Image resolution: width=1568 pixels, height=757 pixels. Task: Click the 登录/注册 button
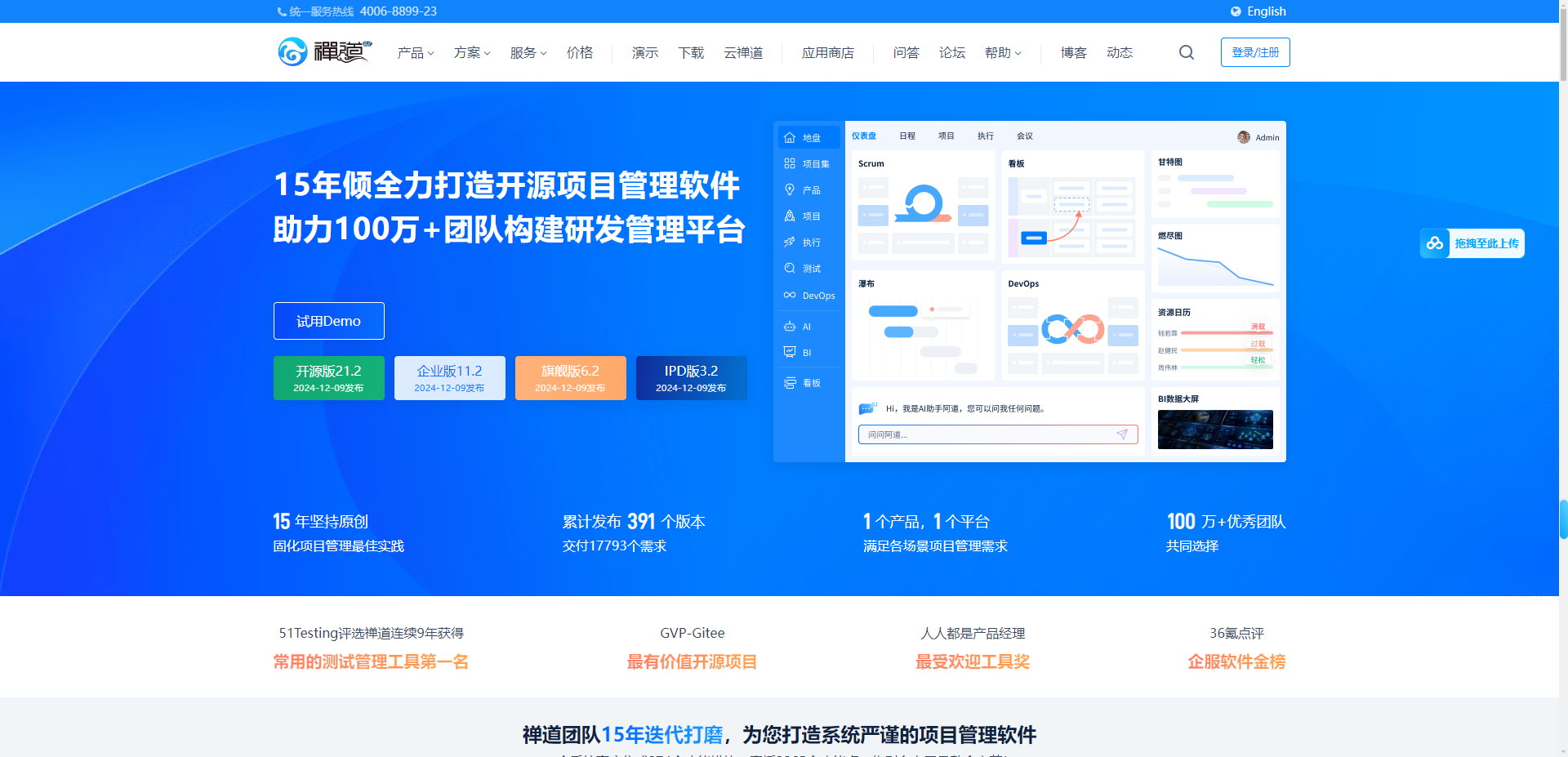(1255, 52)
